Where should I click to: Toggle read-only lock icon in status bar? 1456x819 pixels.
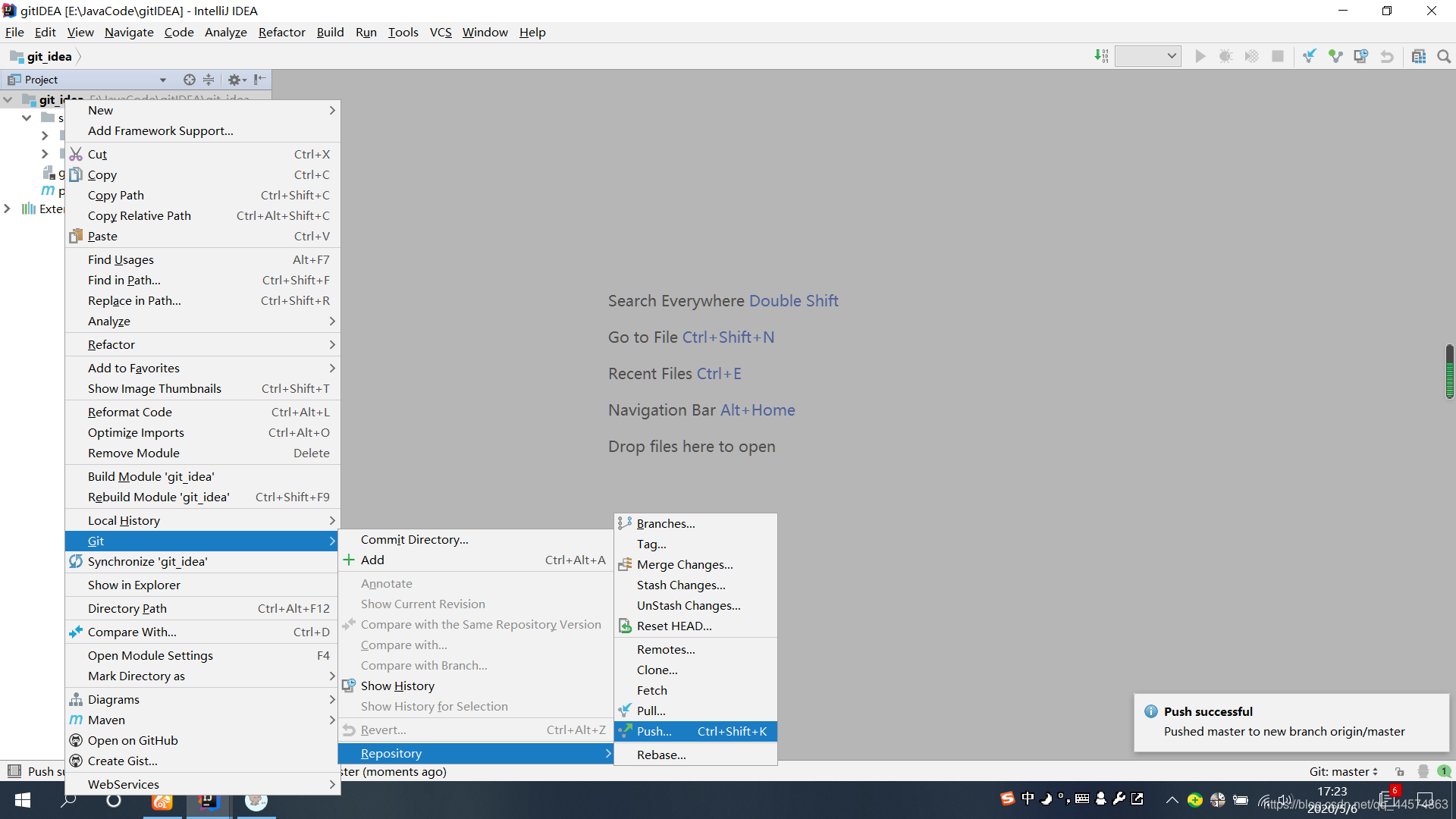[1399, 771]
